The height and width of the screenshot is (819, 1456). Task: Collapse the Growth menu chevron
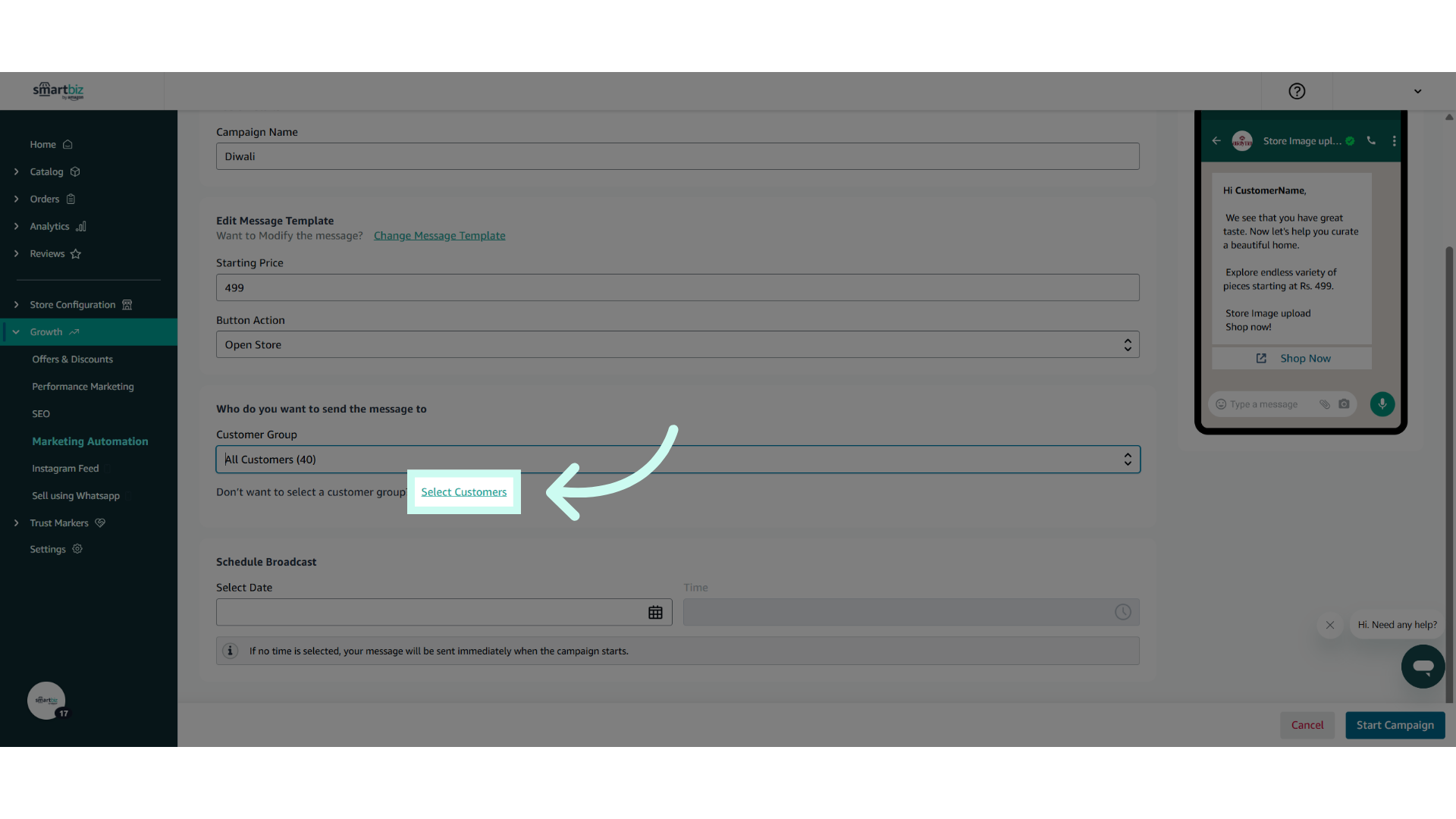[16, 332]
